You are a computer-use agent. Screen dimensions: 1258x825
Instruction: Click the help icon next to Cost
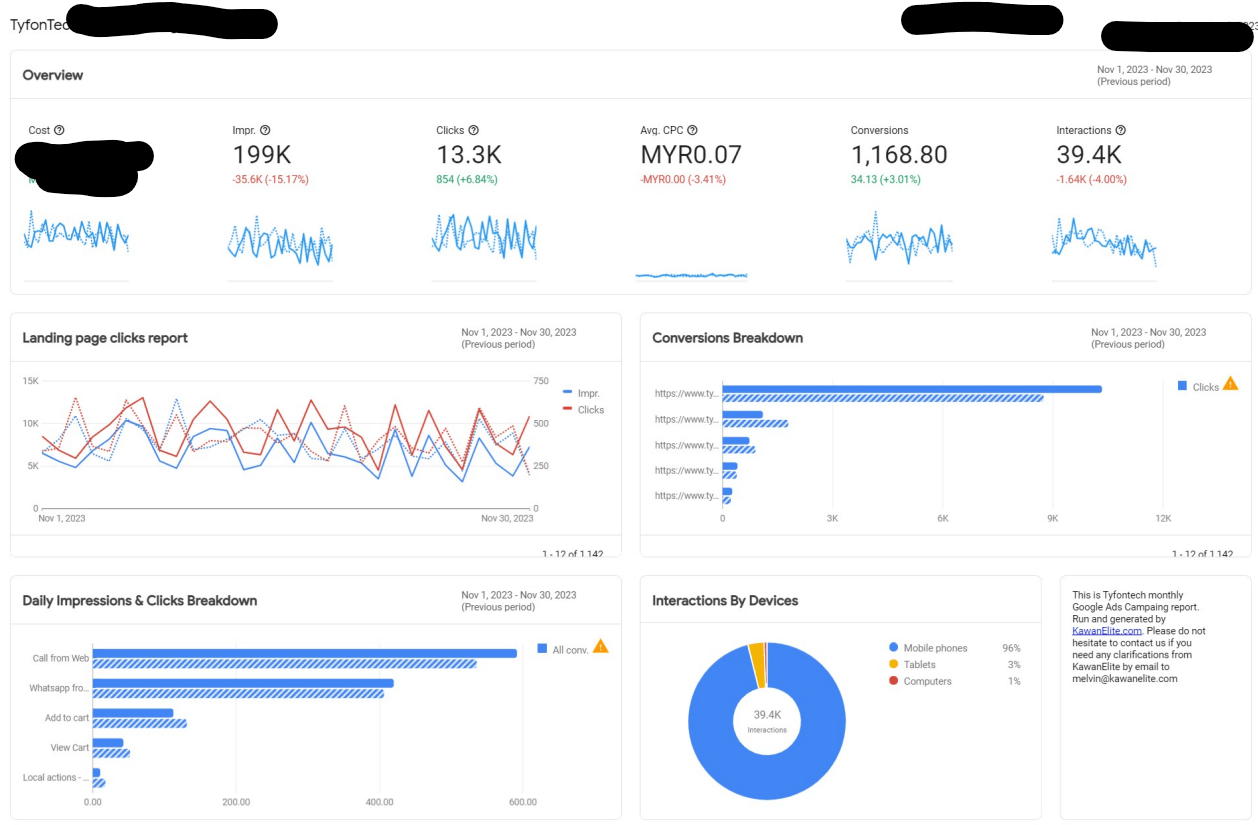tap(59, 130)
